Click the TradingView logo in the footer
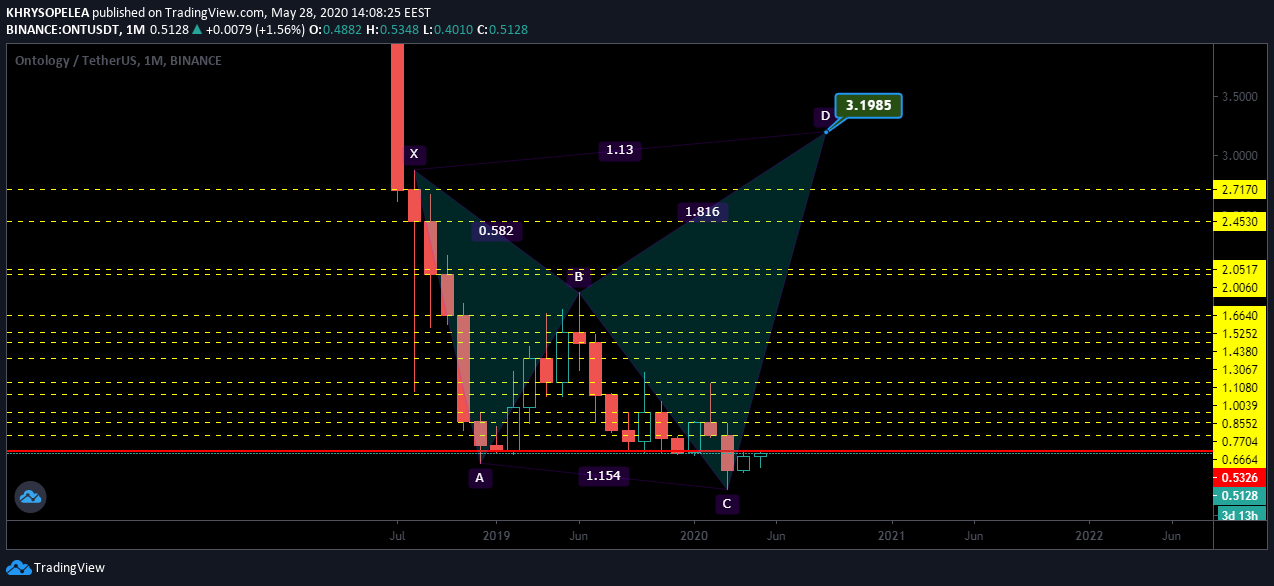1274x586 pixels. pos(55,568)
